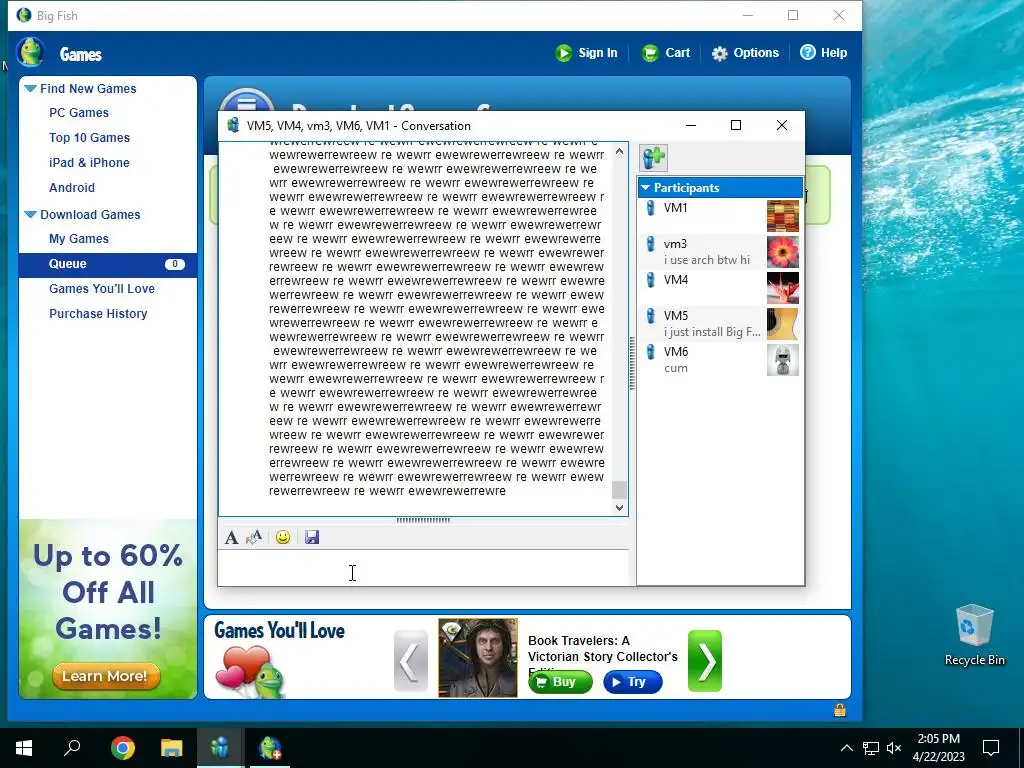Viewport: 1024px width, 768px height.
Task: Click the Big Fish Sign In icon
Action: tap(564, 53)
